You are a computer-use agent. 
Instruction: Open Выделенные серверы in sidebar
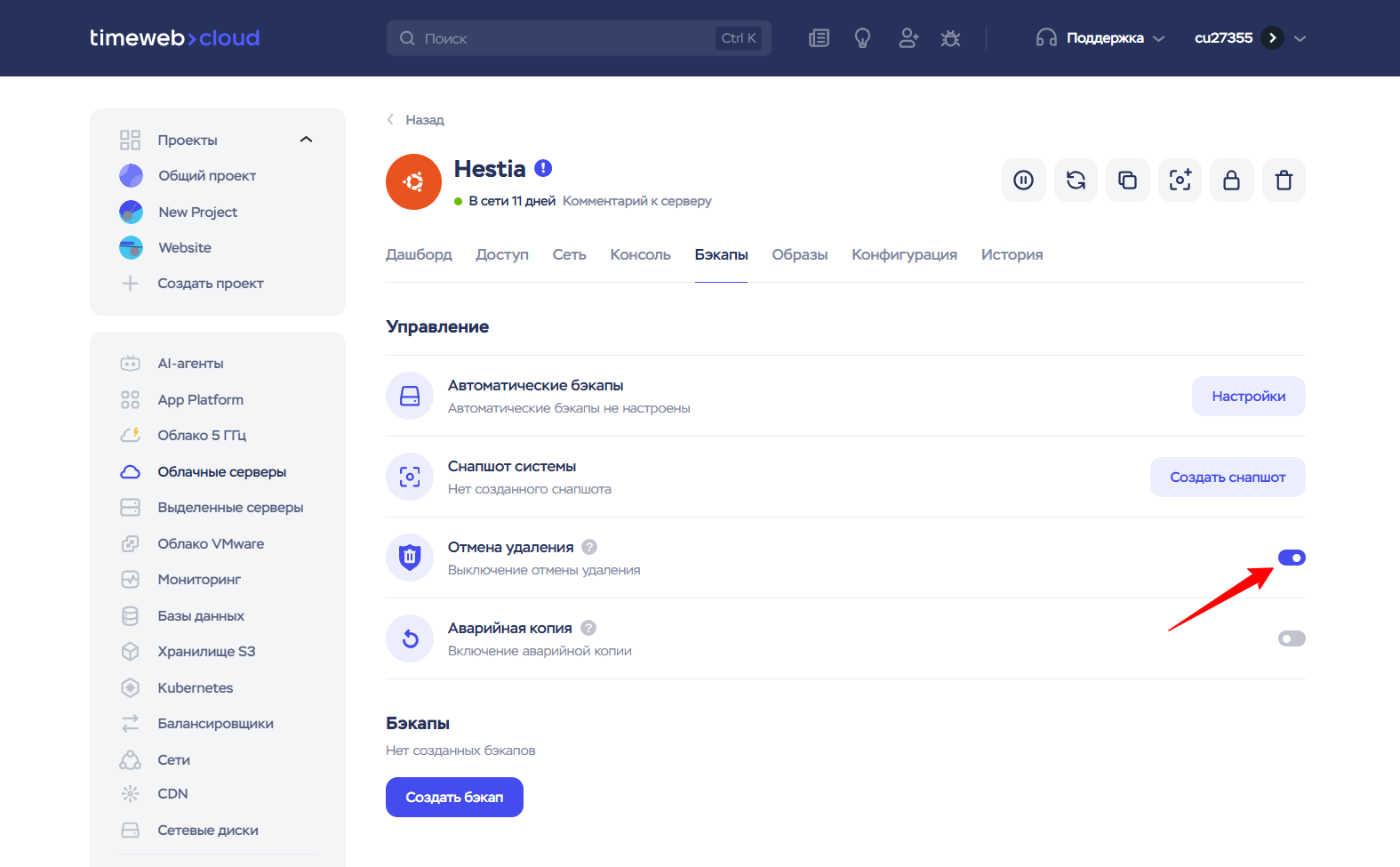(x=230, y=507)
